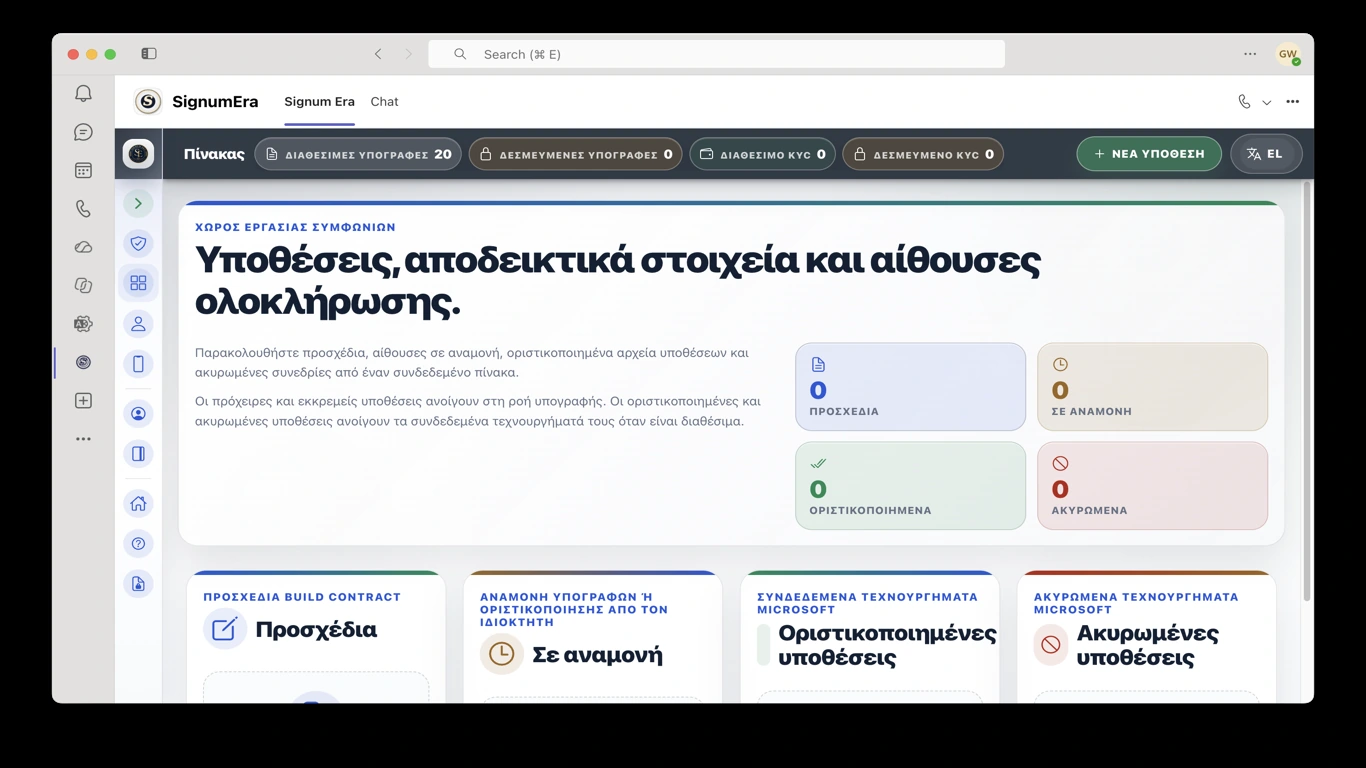
Task: Click the edit icon beside Προσχέδια heading
Action: [225, 629]
